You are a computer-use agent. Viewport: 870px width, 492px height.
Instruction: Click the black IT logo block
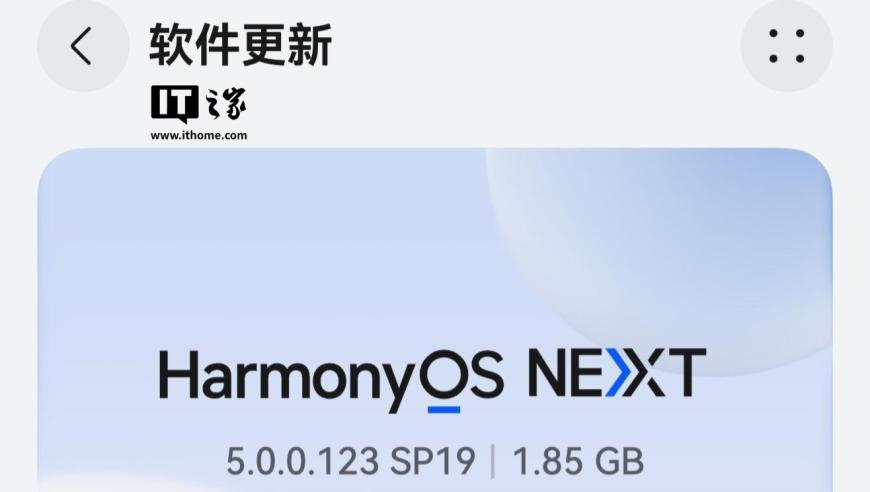[x=174, y=104]
